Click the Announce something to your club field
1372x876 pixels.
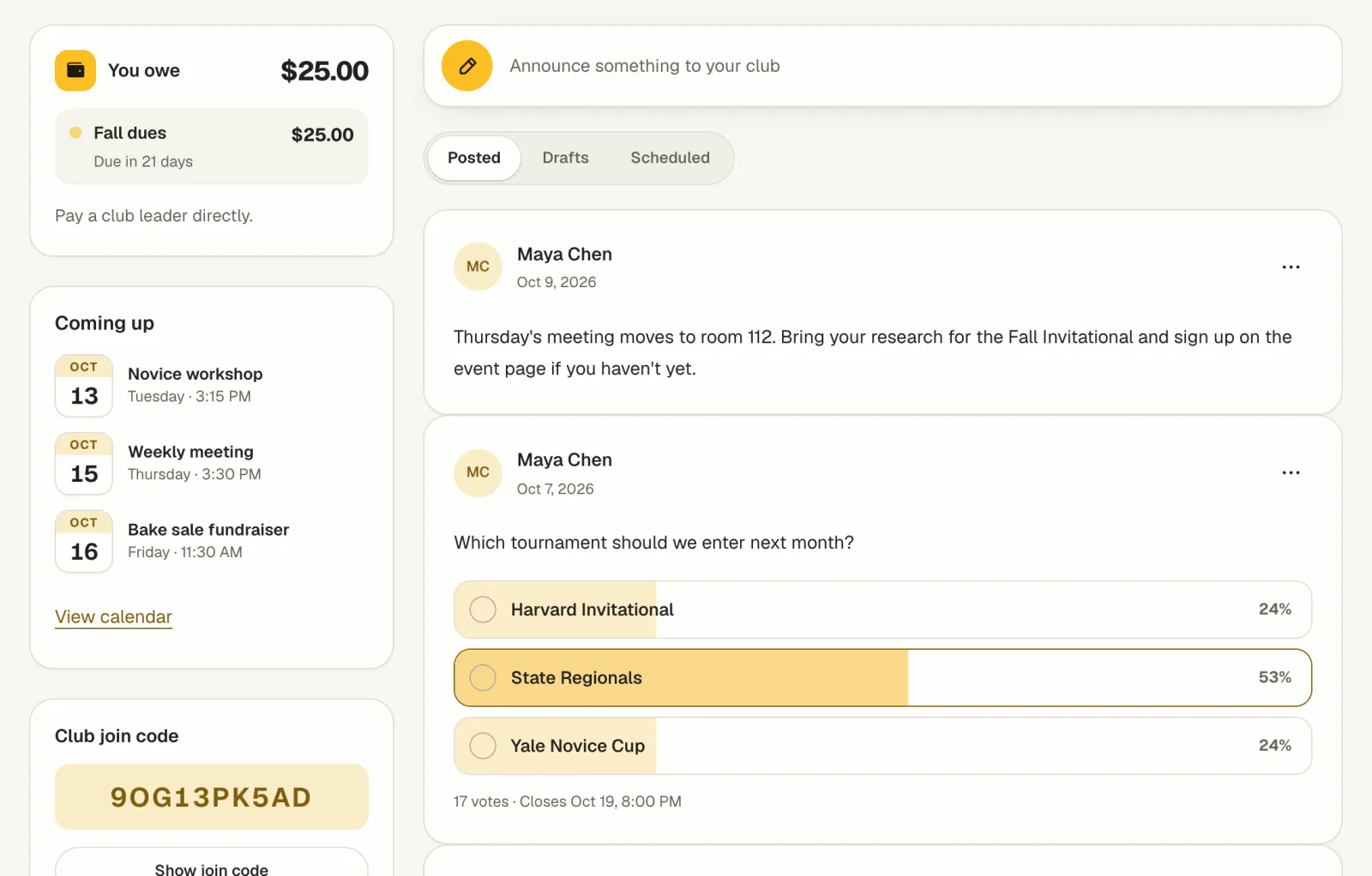point(882,66)
